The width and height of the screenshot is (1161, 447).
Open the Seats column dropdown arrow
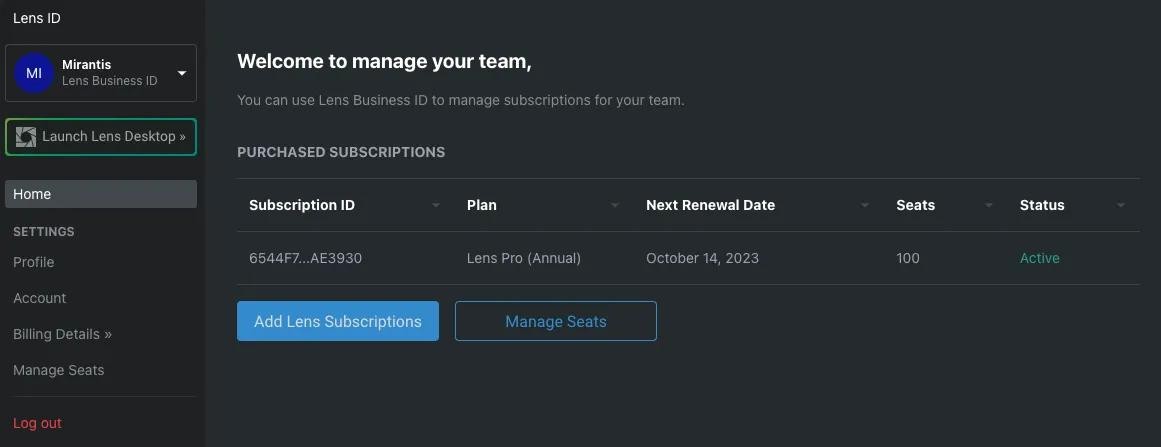pos(989,206)
